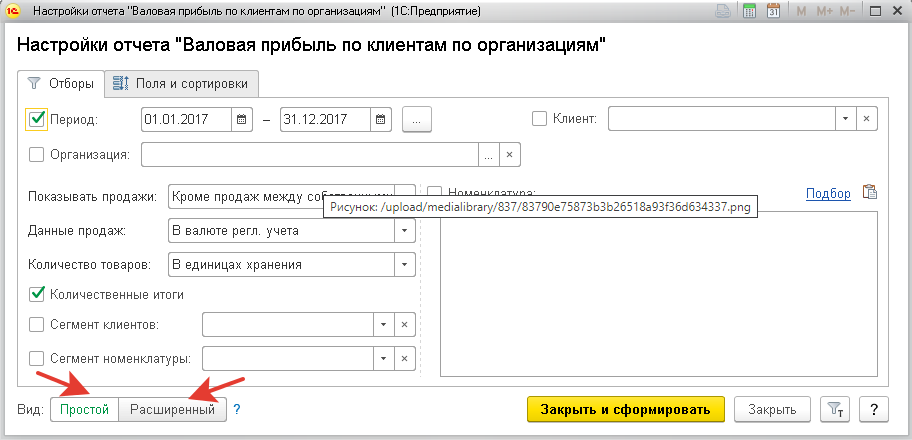The width and height of the screenshot is (912, 440).
Task: Open help with the question mark button
Action: coord(874,409)
